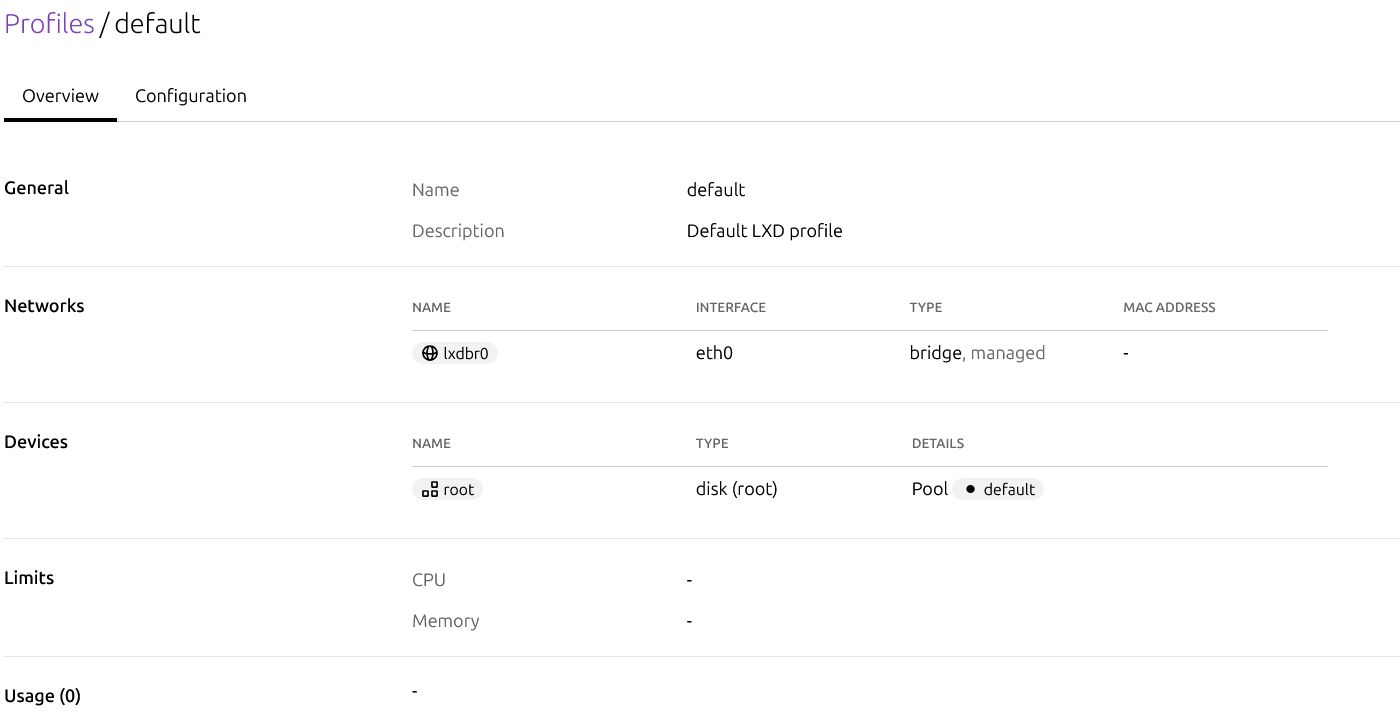Viewport: 1400px width, 725px height.
Task: Open the Profiles breadcrumb link
Action: 49,24
